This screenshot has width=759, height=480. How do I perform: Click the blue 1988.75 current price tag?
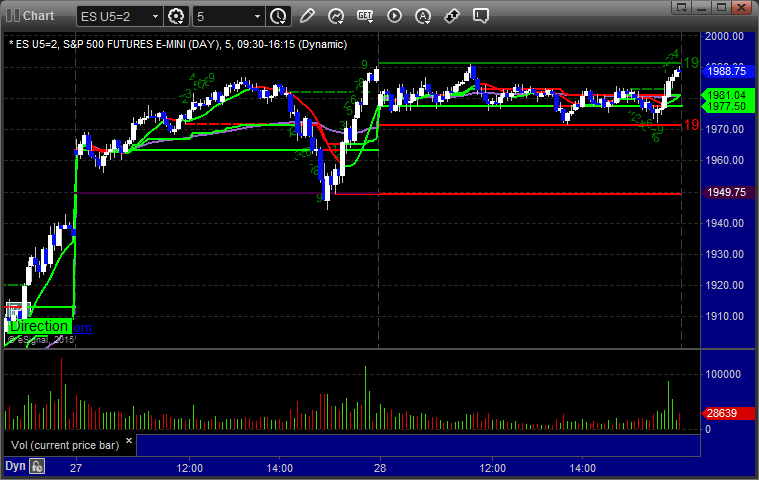coord(727,71)
